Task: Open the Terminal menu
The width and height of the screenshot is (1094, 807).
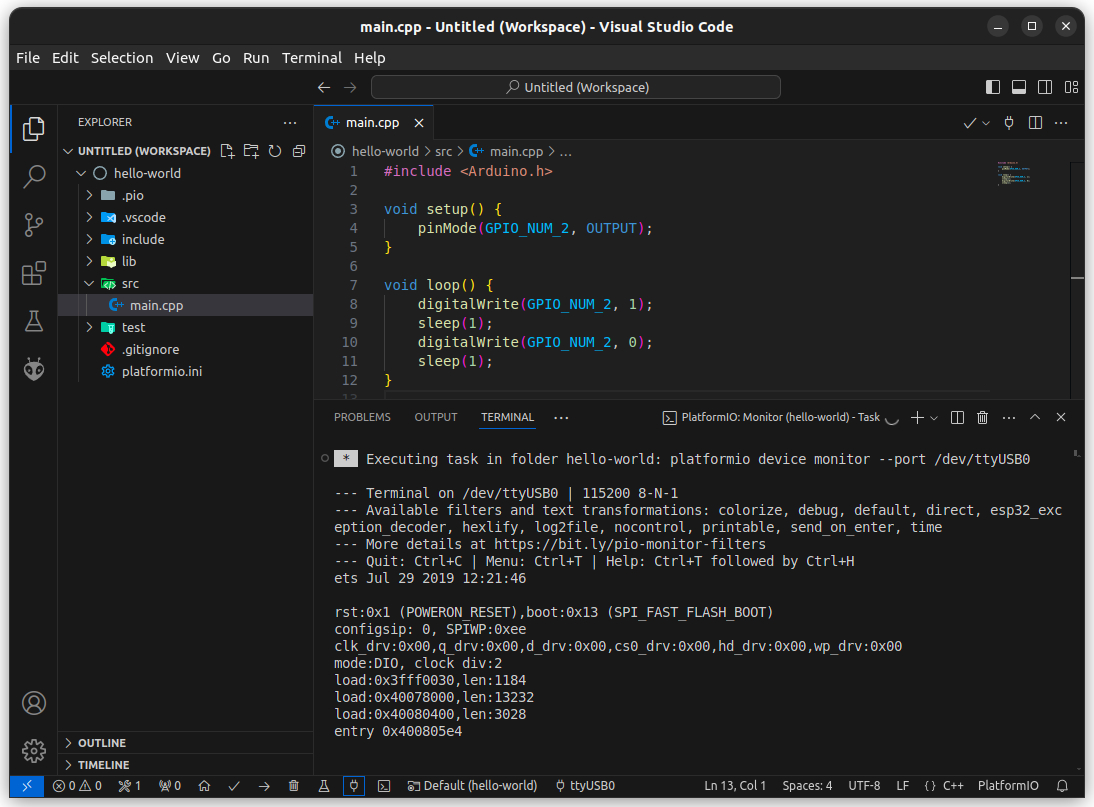Action: click(x=312, y=57)
